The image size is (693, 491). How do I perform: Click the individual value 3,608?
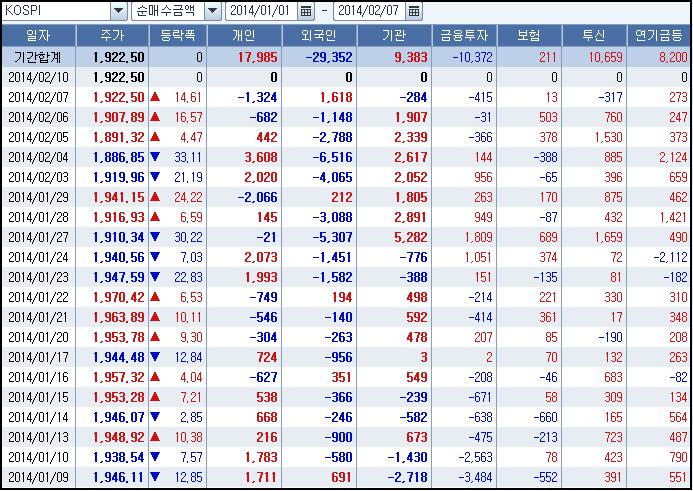[x=261, y=157]
